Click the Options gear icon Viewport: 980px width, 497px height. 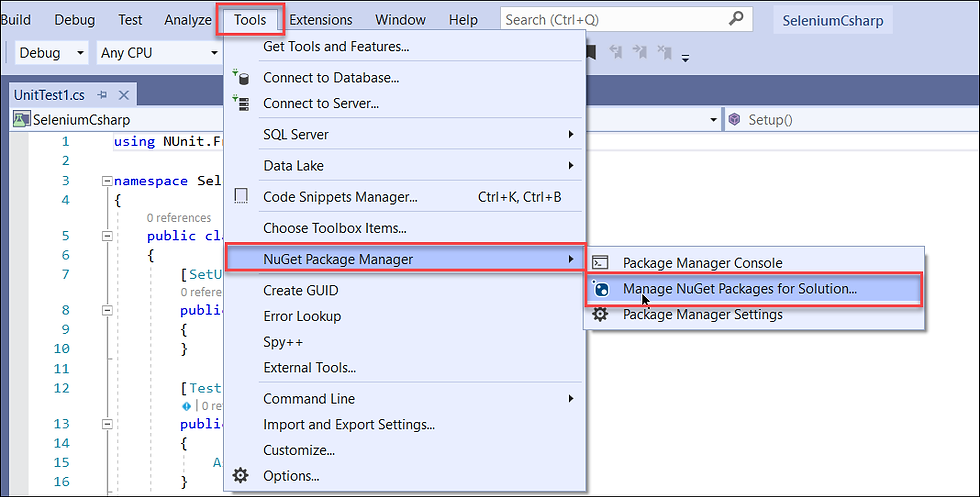click(241, 476)
